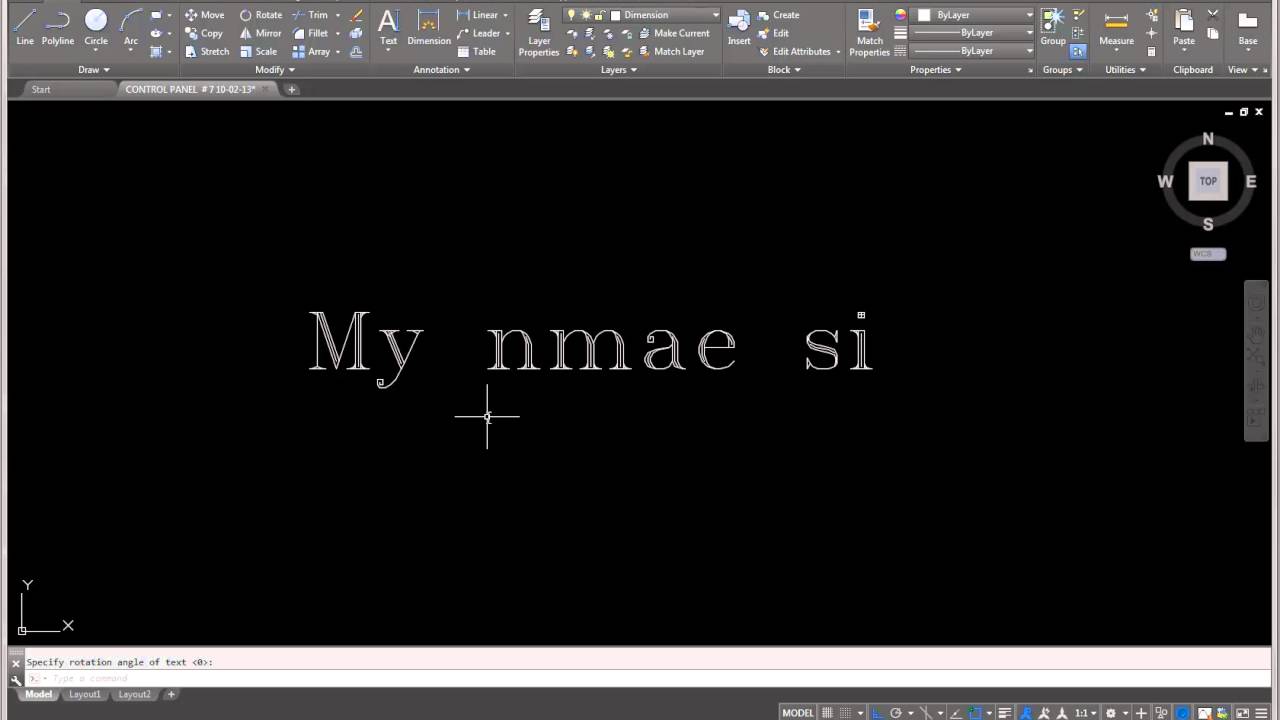Insert a Table from Annotation panel

[x=477, y=51]
